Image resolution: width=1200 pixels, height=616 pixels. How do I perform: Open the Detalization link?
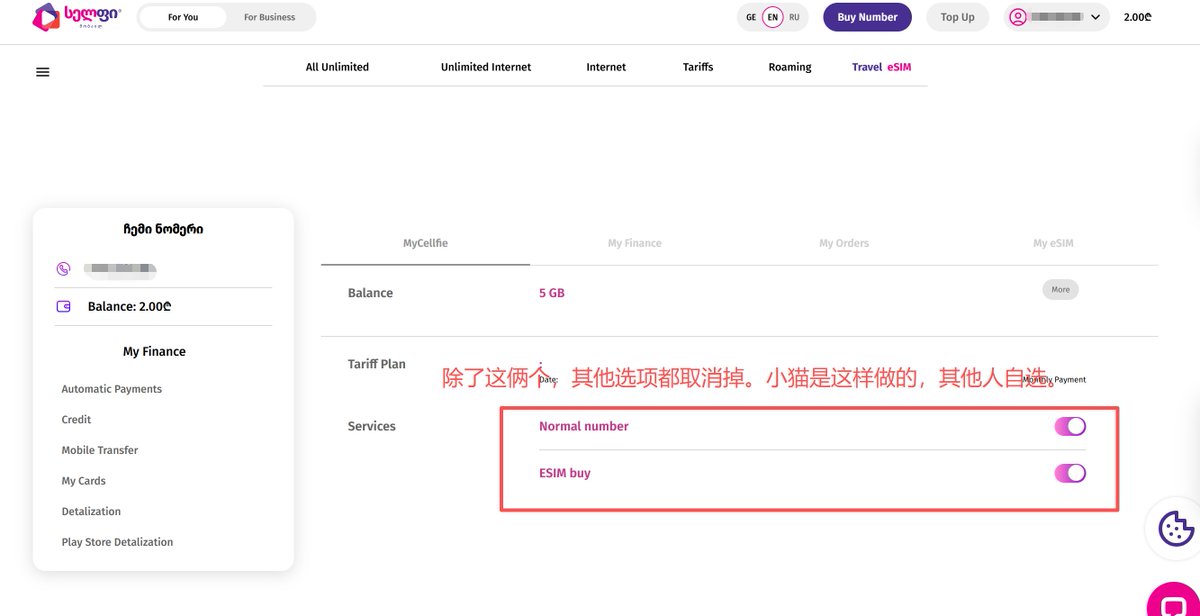(91, 511)
